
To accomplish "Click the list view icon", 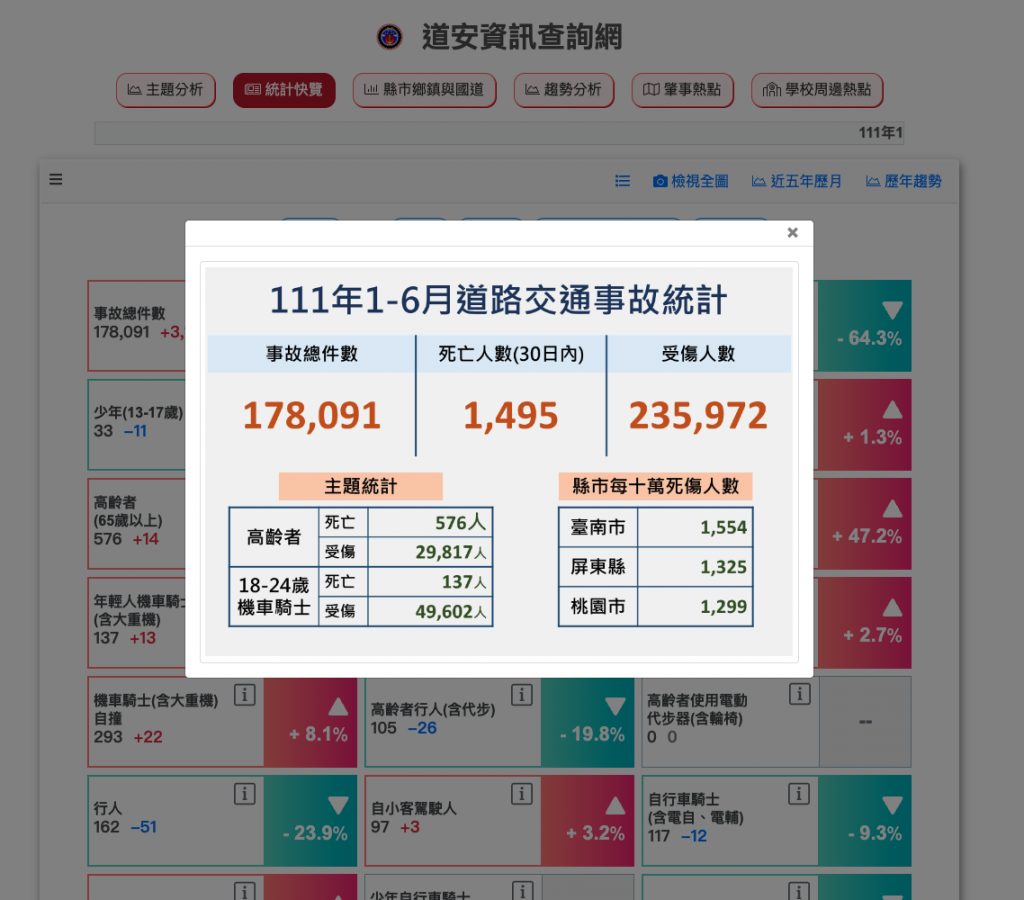I will pos(622,181).
